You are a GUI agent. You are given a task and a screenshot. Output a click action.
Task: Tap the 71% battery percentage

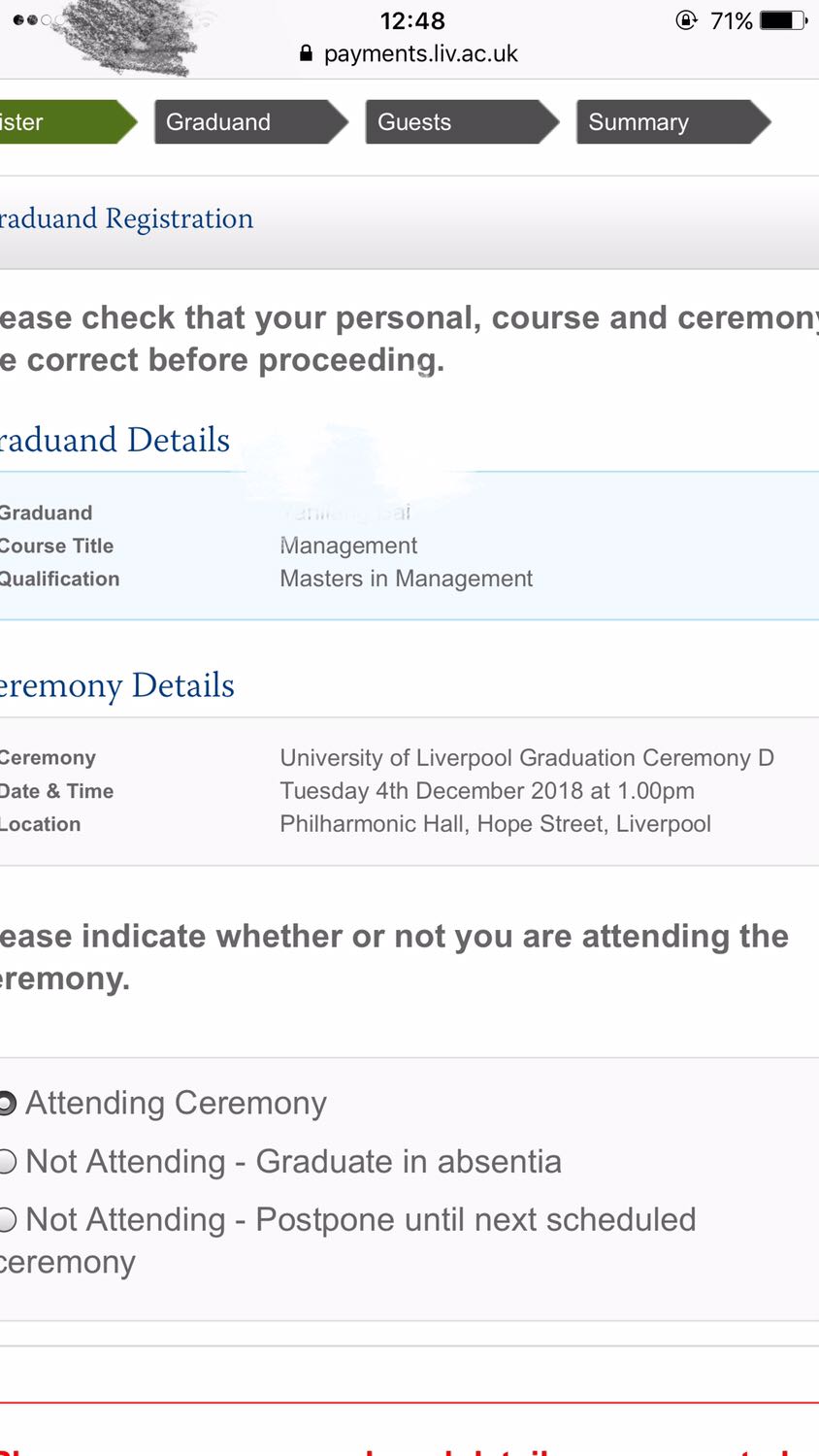tap(732, 20)
